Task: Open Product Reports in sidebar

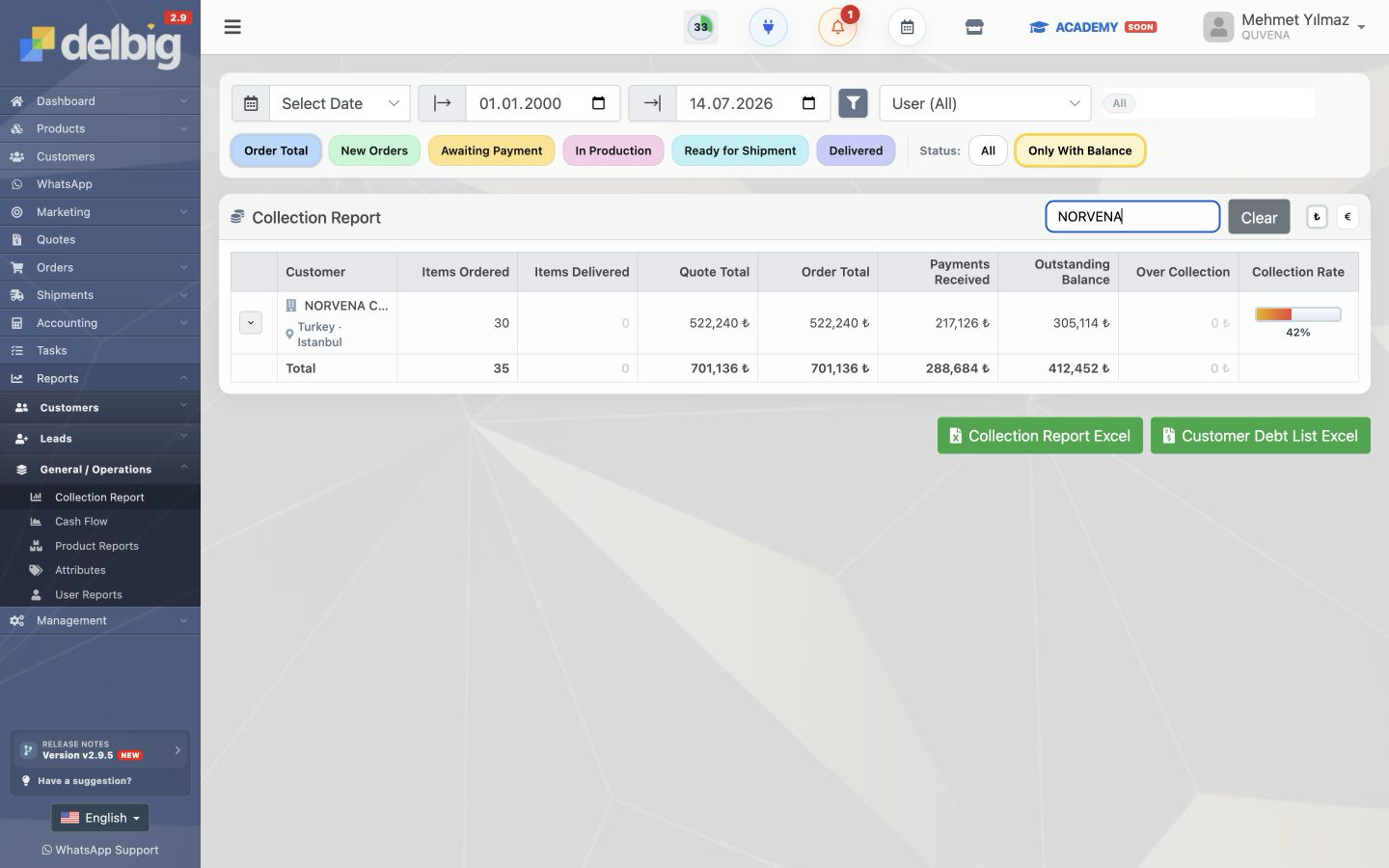Action: (x=96, y=546)
